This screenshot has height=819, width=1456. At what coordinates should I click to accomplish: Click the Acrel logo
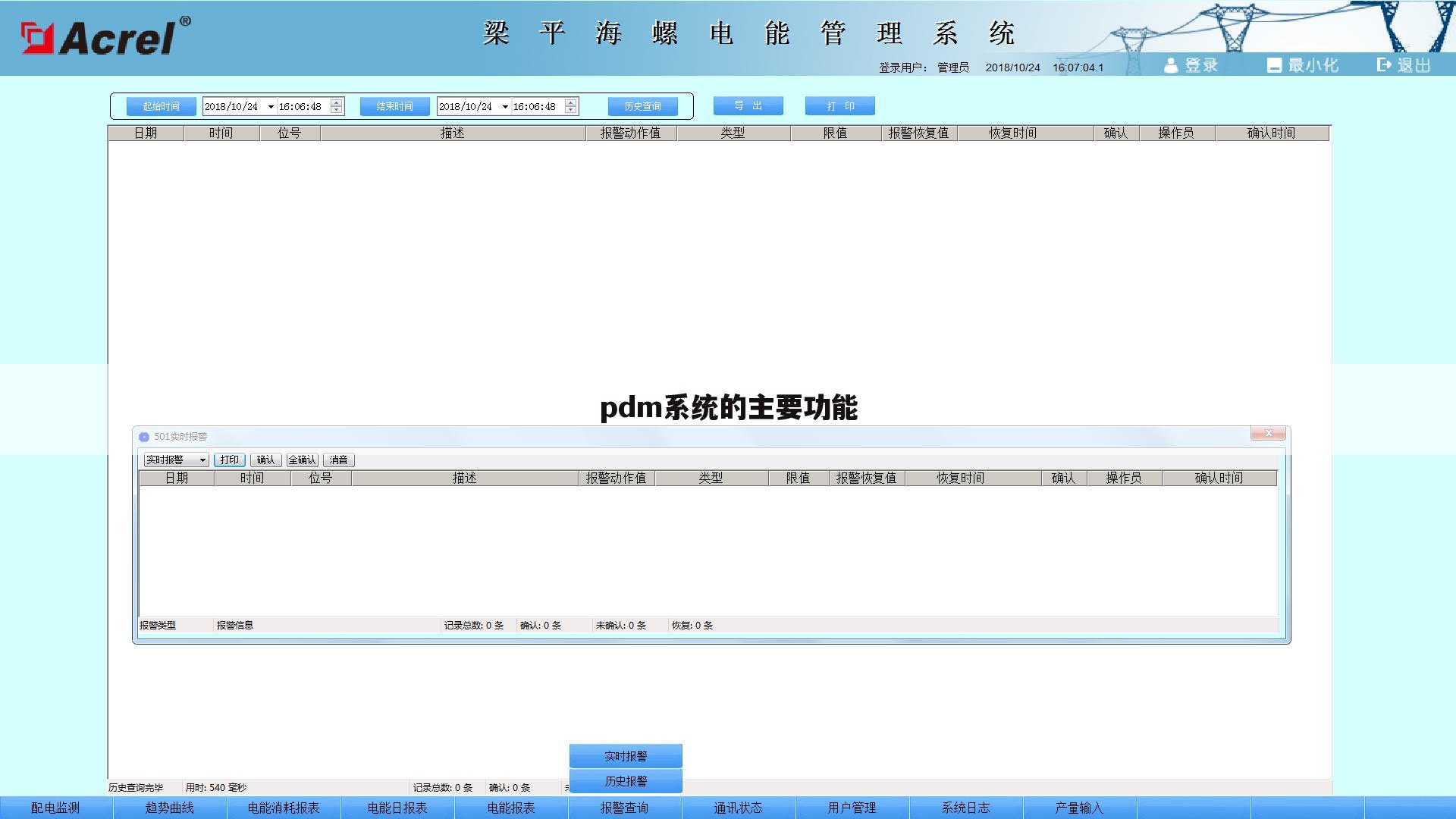pos(105,36)
